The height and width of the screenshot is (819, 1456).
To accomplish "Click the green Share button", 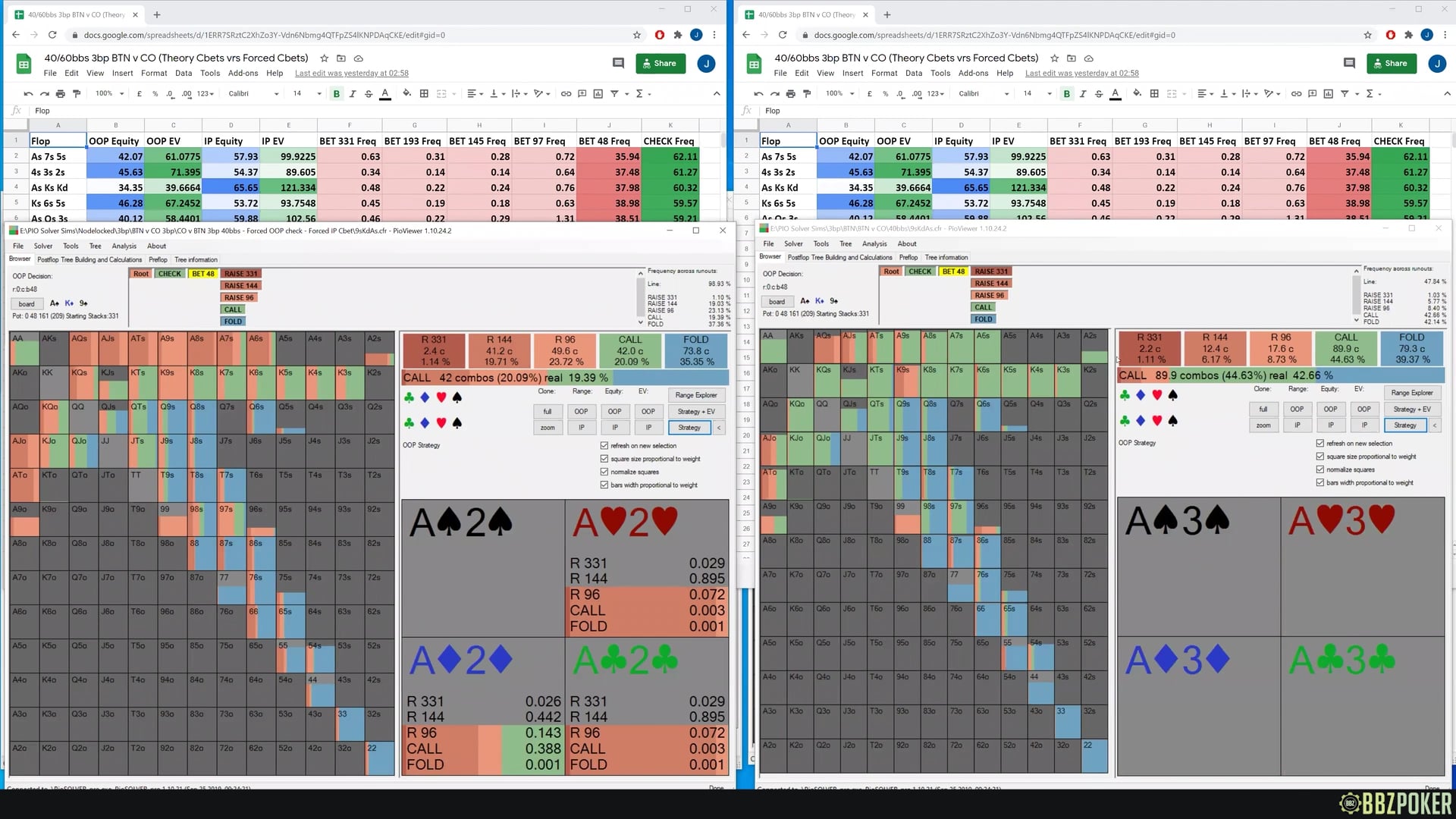I will [661, 63].
